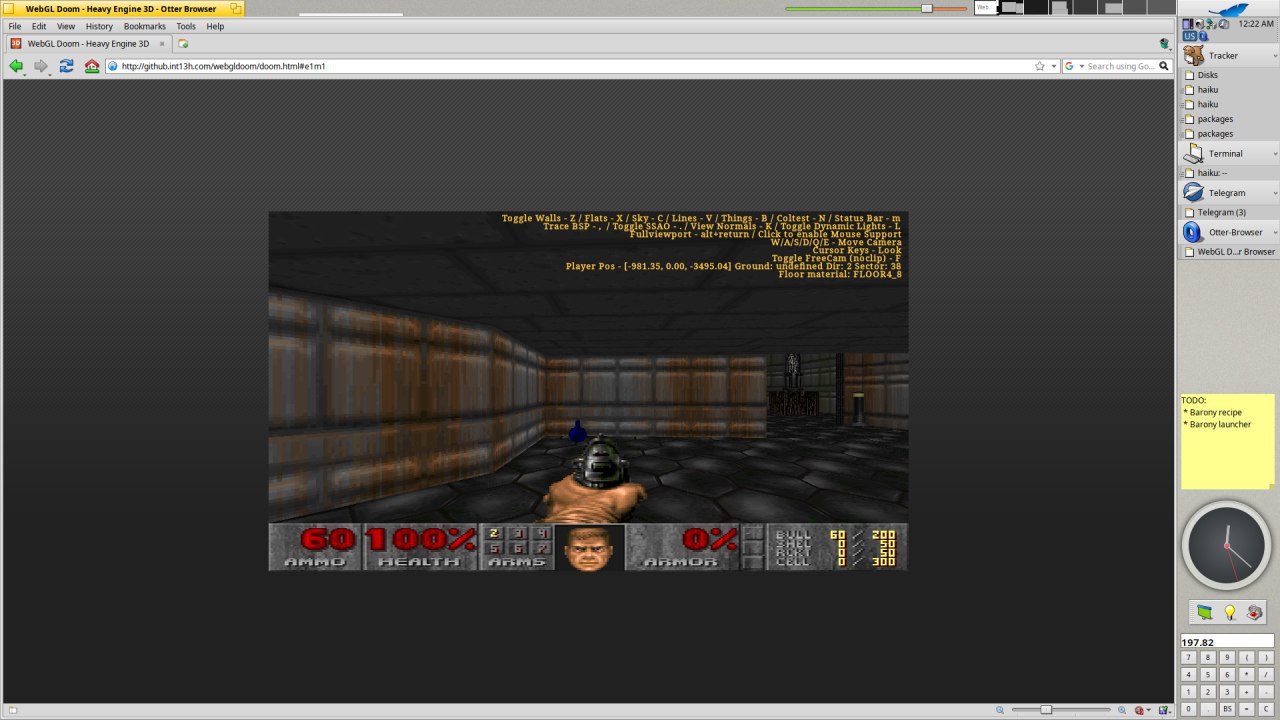
Task: Click the zoom-in icon in status bar
Action: click(x=1122, y=710)
